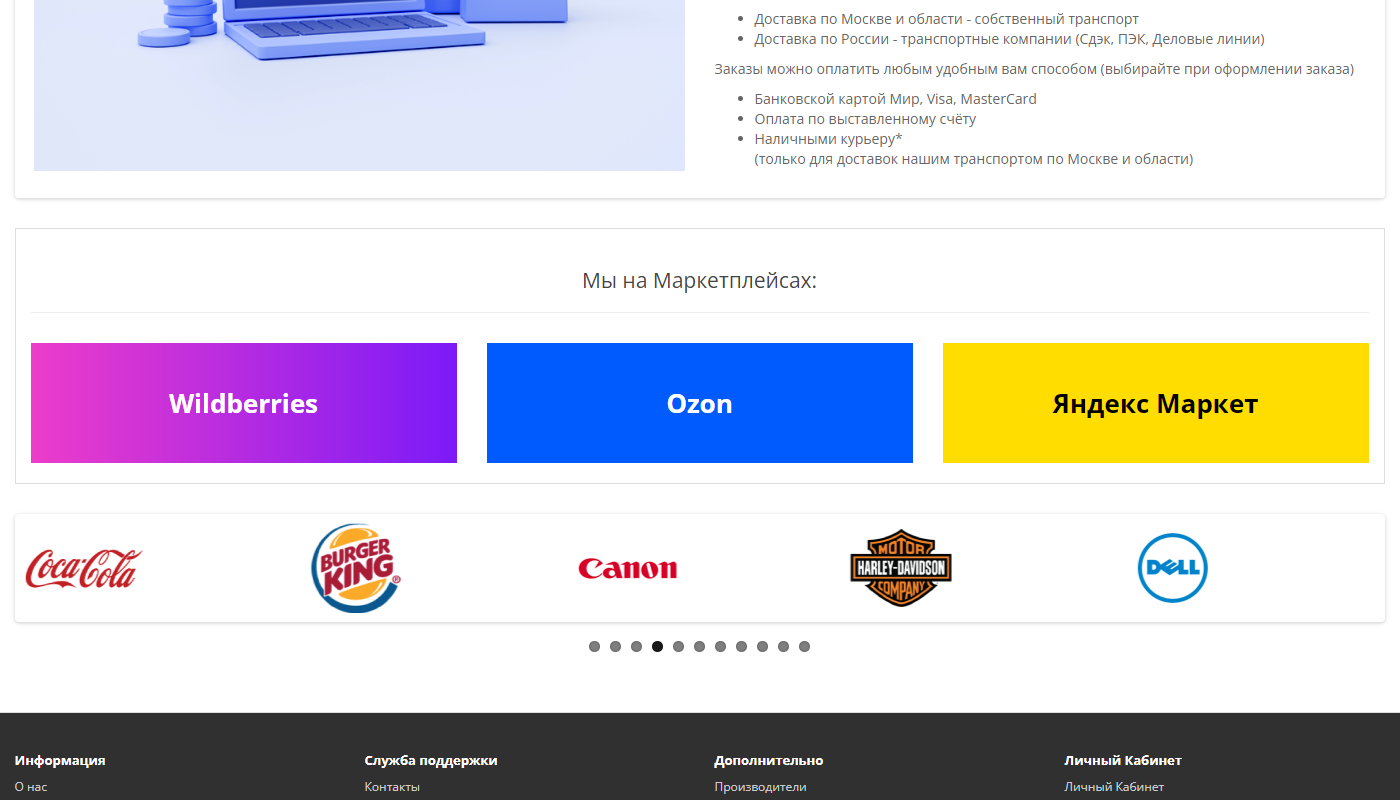Select the second-to-last carousel pagination dot
1400x800 pixels.
783,647
